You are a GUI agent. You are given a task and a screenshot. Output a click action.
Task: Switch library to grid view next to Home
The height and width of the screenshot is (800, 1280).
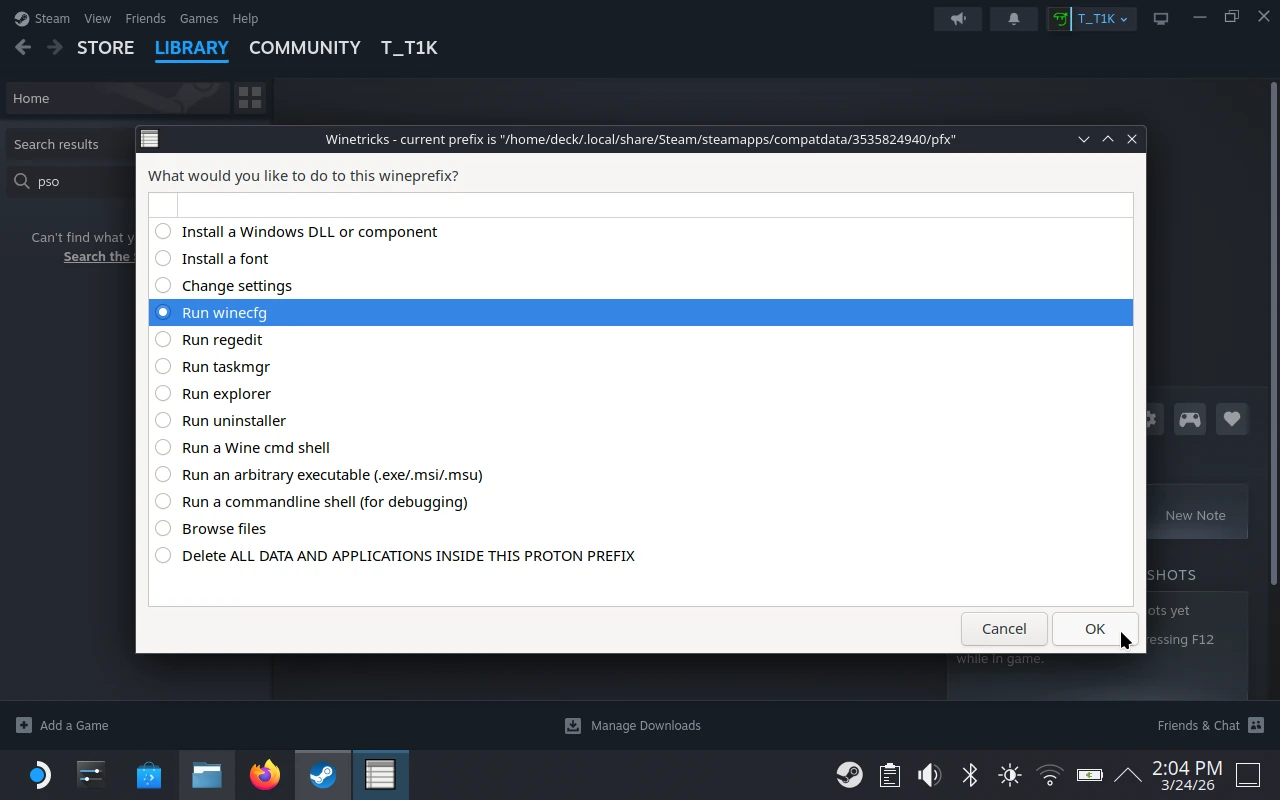click(x=250, y=97)
